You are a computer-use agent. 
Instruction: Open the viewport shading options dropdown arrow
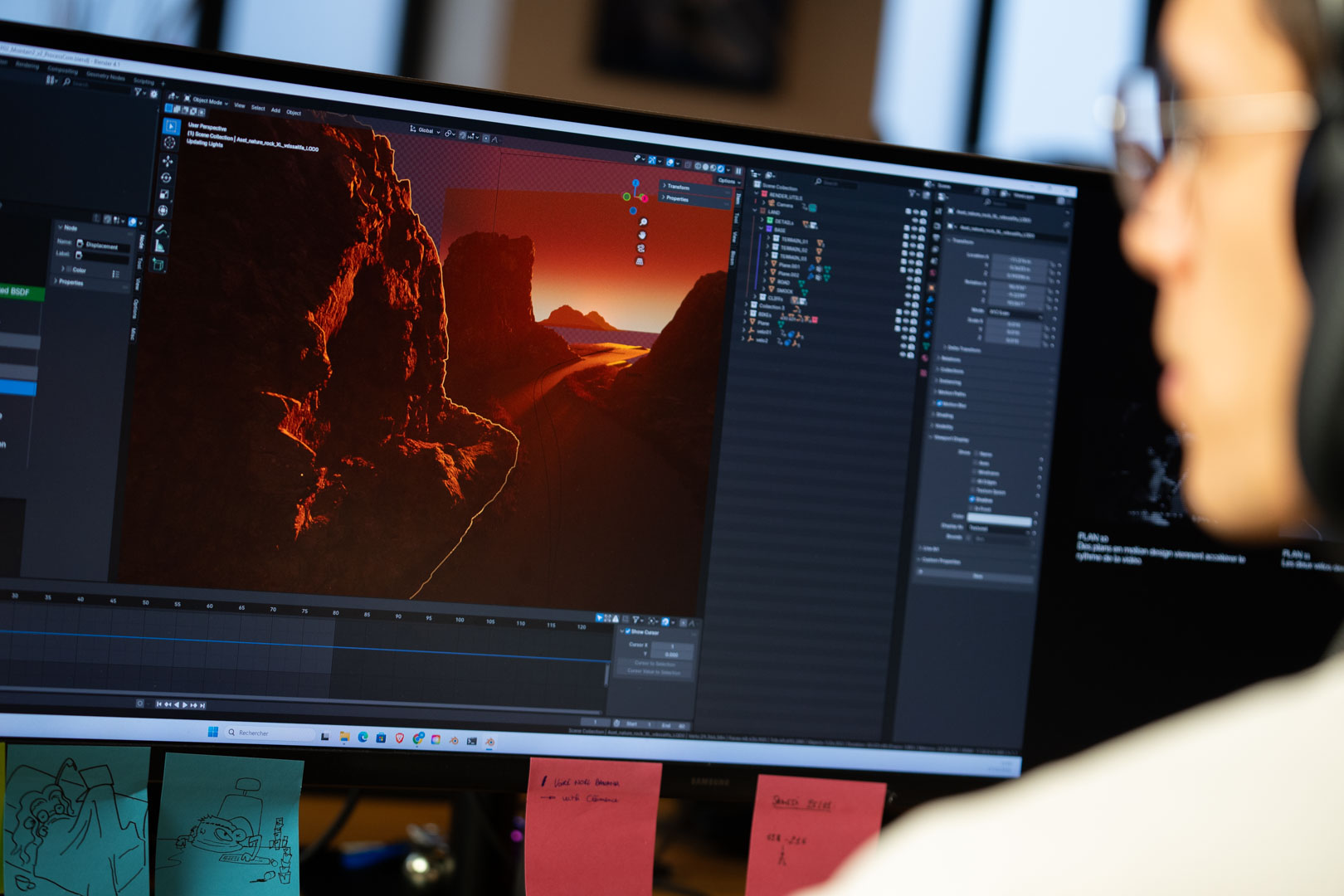[728, 169]
